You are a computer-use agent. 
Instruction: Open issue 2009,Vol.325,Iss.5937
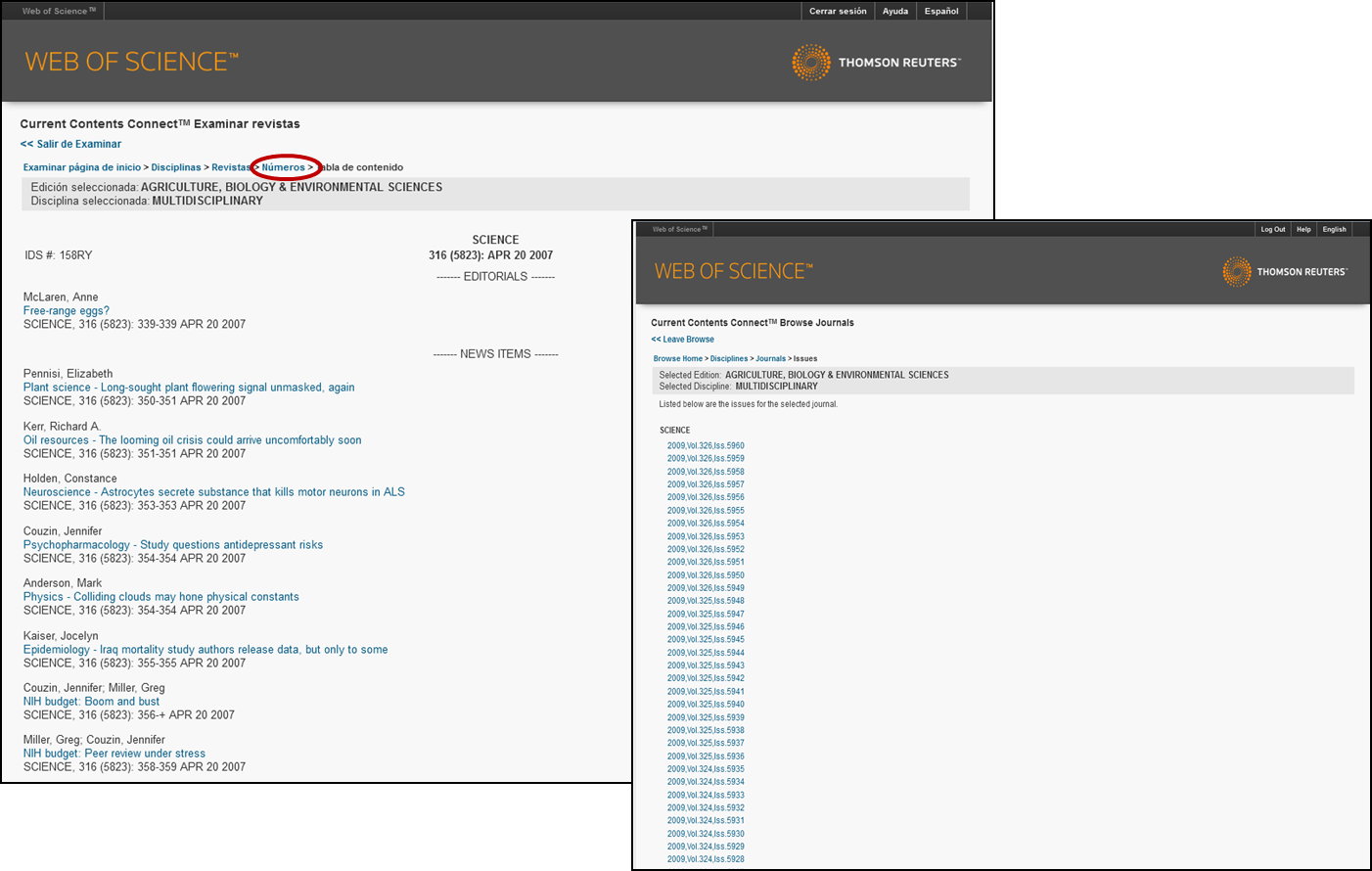click(x=706, y=743)
